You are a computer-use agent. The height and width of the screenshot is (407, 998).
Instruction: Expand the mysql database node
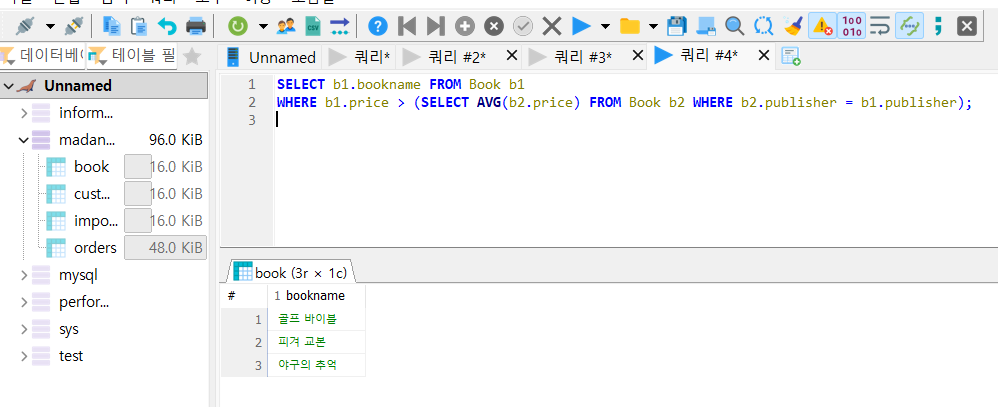24,276
